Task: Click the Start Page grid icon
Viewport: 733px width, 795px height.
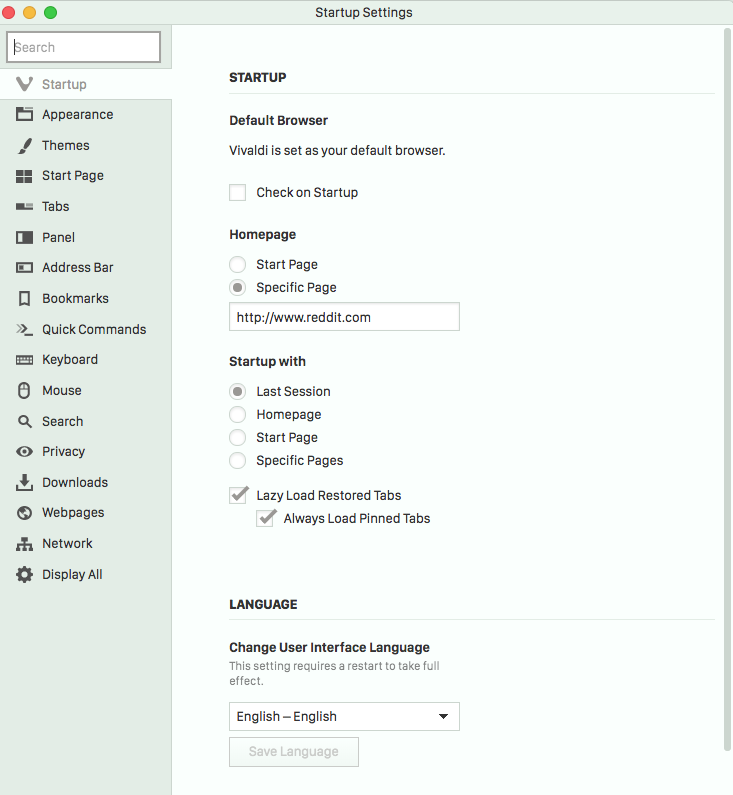Action: tap(24, 176)
